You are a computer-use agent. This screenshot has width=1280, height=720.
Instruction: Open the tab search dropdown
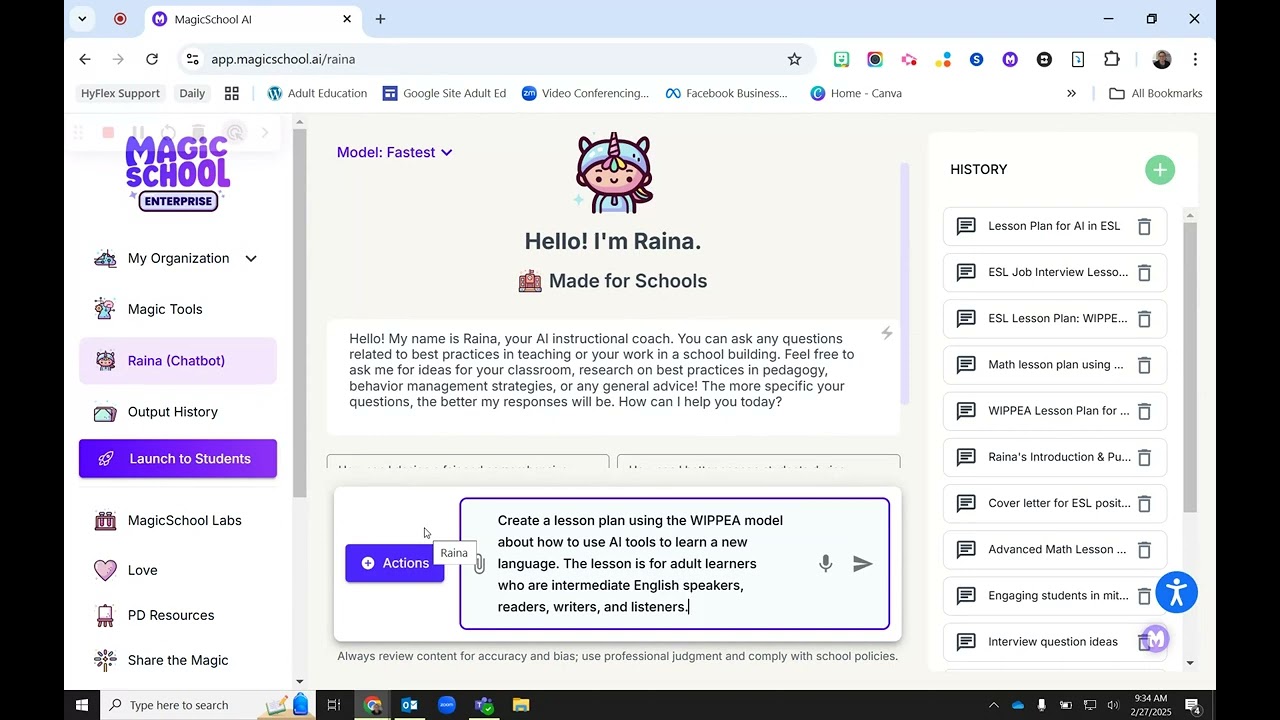82,19
